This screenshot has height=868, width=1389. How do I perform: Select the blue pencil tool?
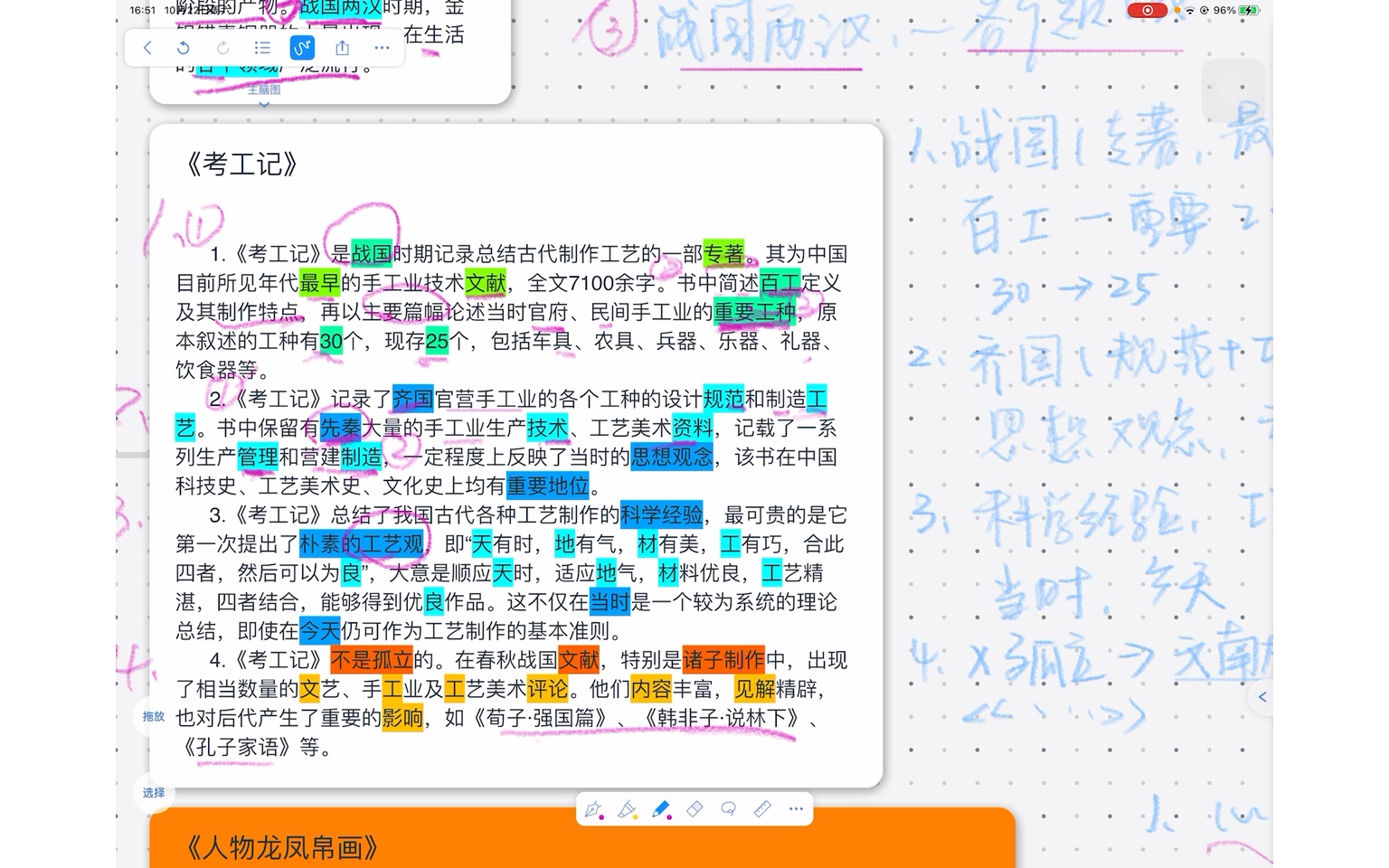pos(661,810)
